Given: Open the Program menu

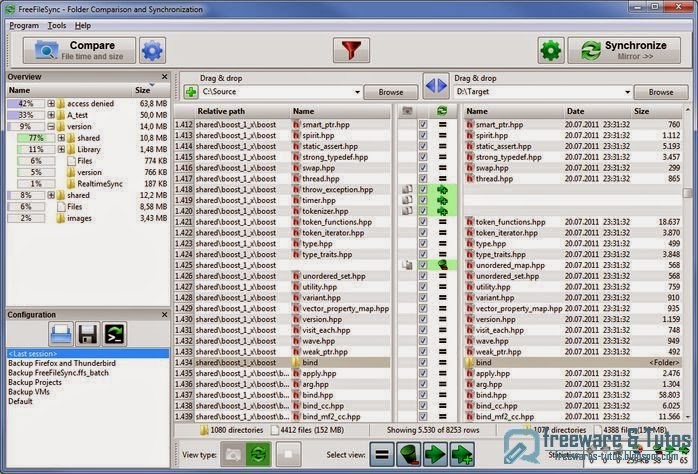Looking at the screenshot, I should pyautogui.click(x=24, y=25).
